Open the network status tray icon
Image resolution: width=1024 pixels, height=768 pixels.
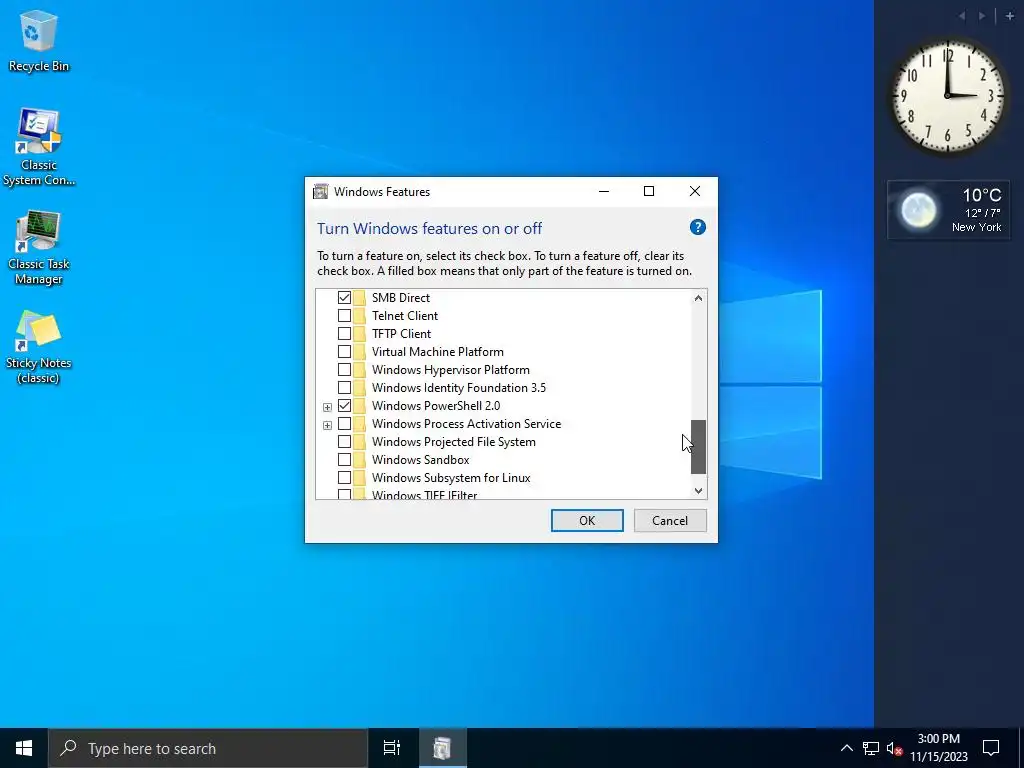coord(871,748)
